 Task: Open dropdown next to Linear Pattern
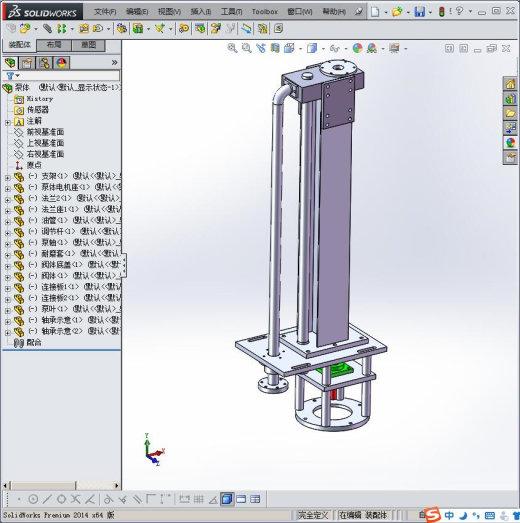[72, 29]
